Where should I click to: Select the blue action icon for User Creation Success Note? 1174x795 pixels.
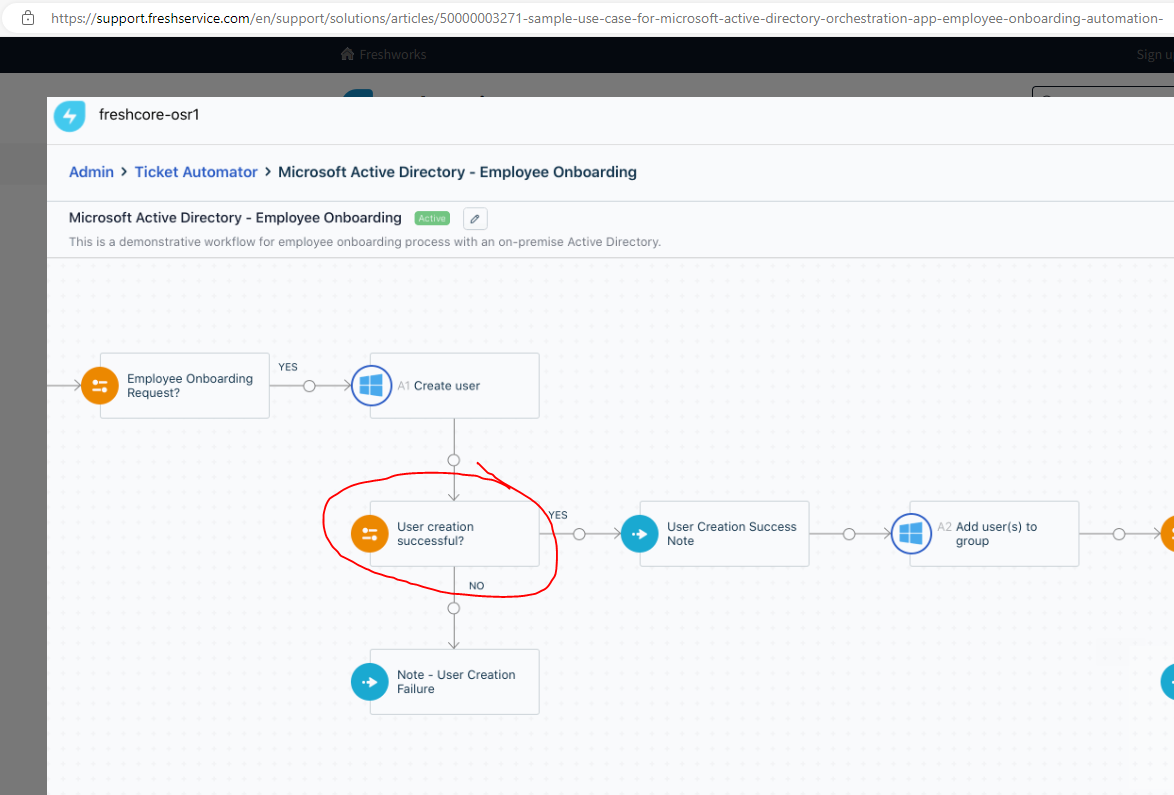click(x=639, y=534)
